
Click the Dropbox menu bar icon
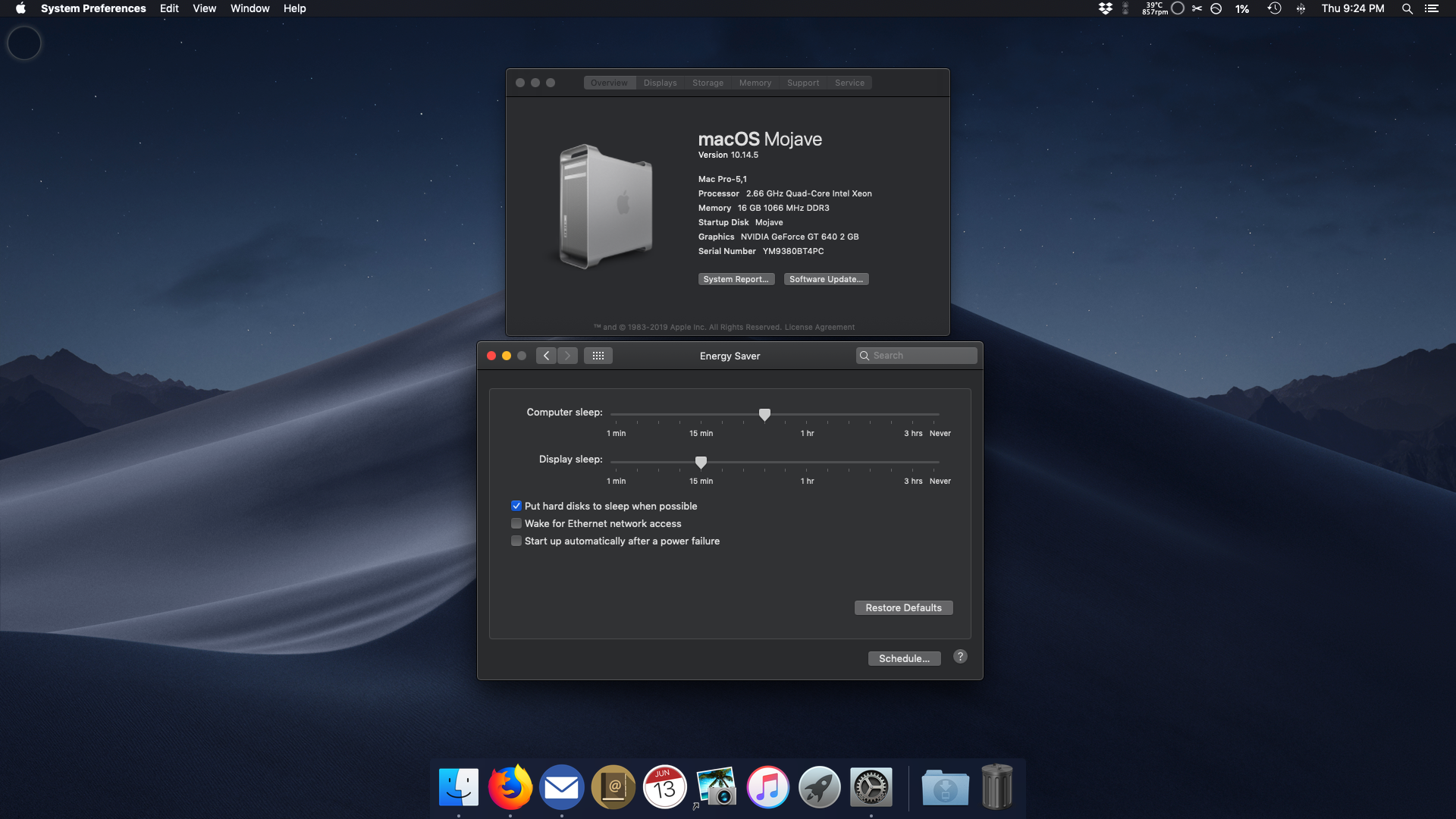click(x=1105, y=8)
